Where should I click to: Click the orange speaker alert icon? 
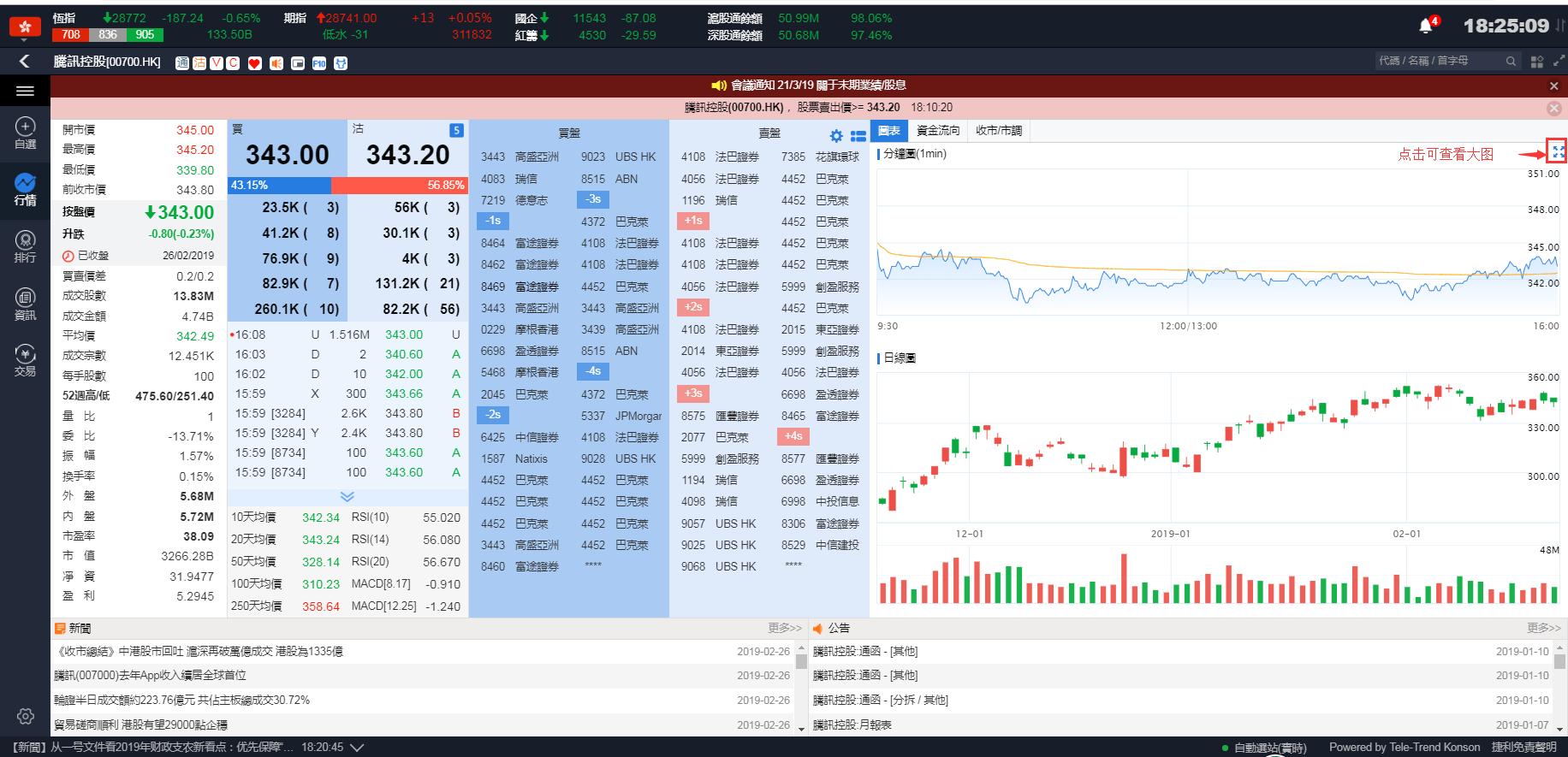click(x=276, y=63)
